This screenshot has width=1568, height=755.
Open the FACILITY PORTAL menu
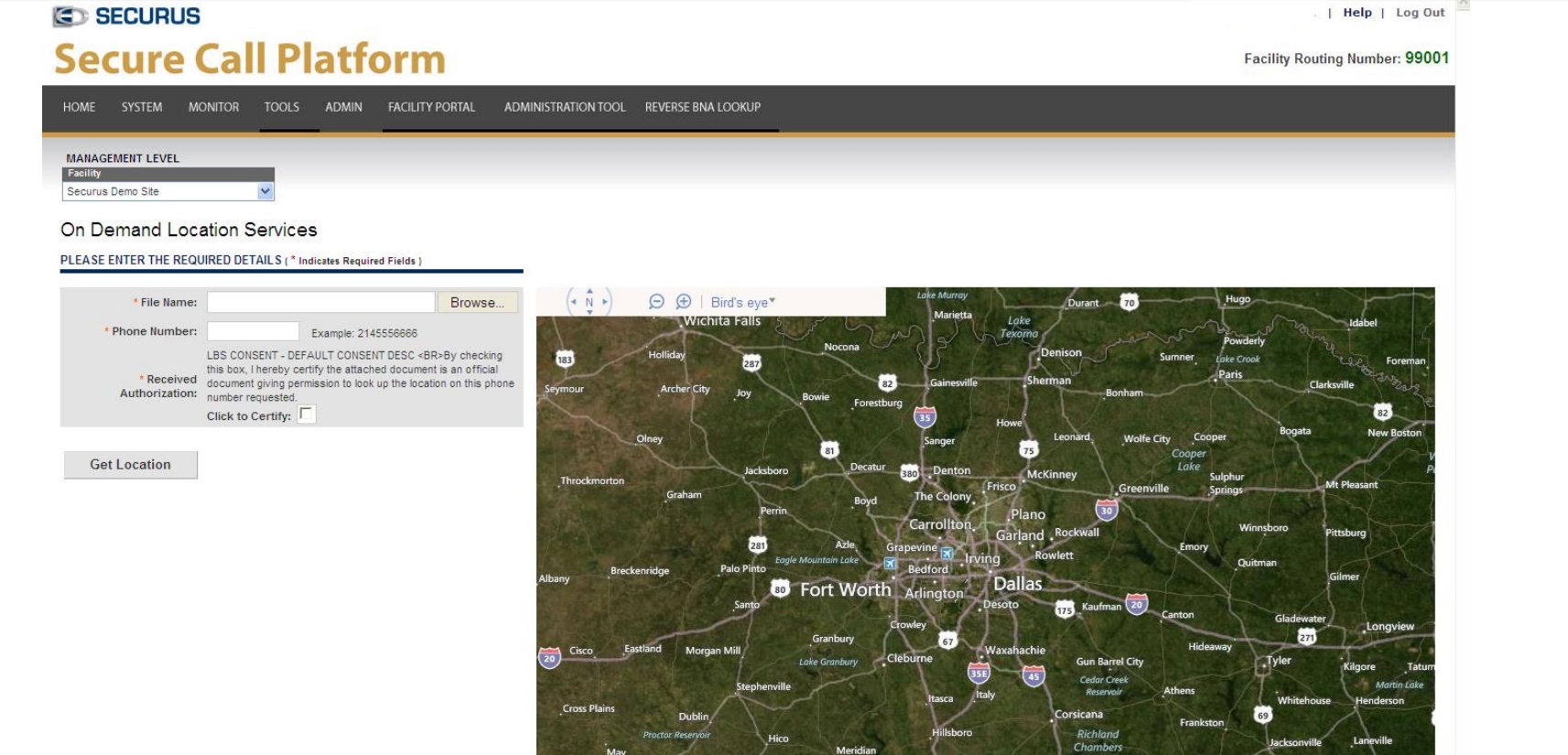click(x=431, y=107)
